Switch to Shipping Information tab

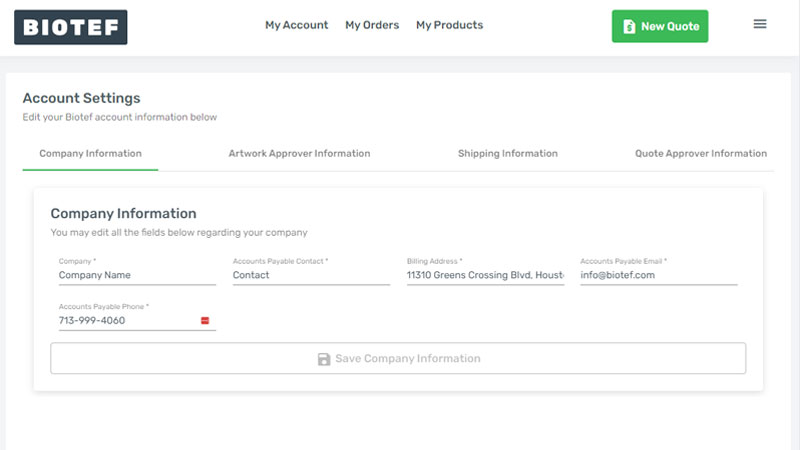pyautogui.click(x=508, y=154)
